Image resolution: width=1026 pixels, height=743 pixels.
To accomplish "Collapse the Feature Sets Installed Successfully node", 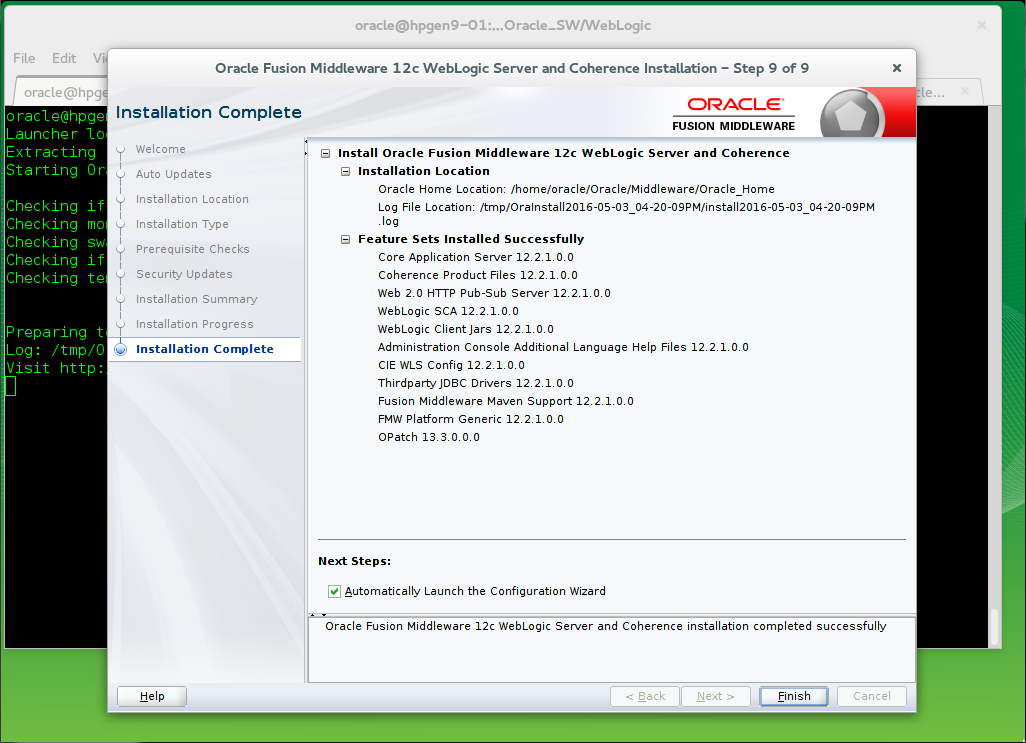I will click(x=345, y=240).
